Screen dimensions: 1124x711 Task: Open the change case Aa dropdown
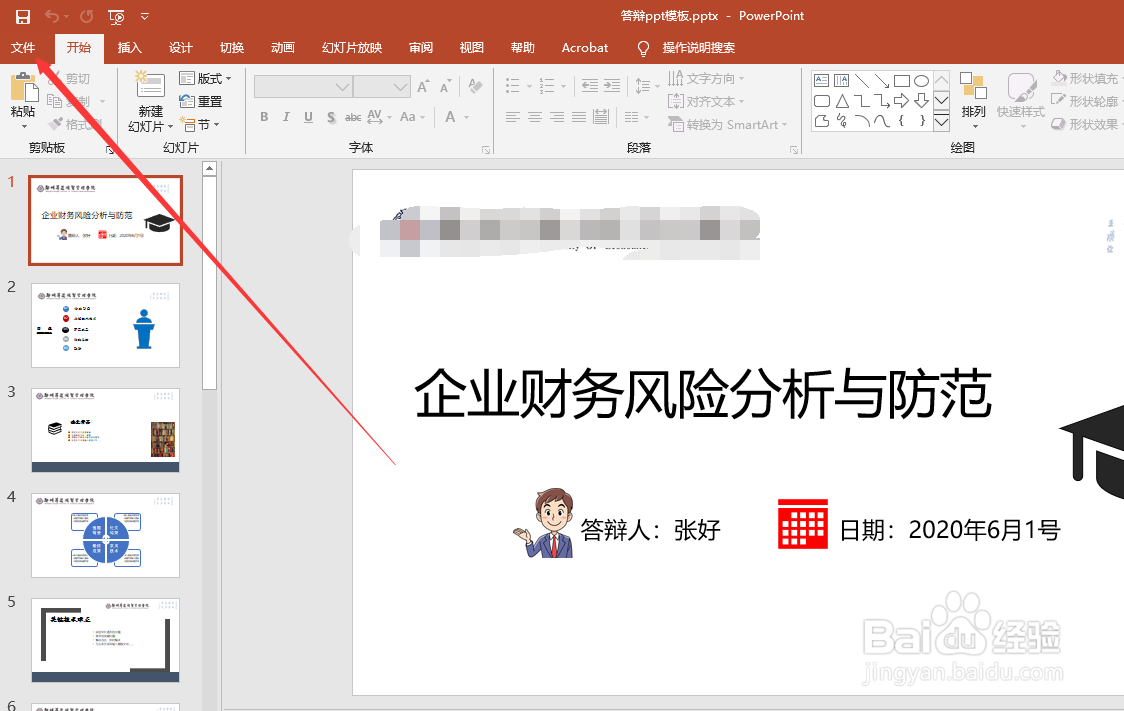(x=412, y=117)
